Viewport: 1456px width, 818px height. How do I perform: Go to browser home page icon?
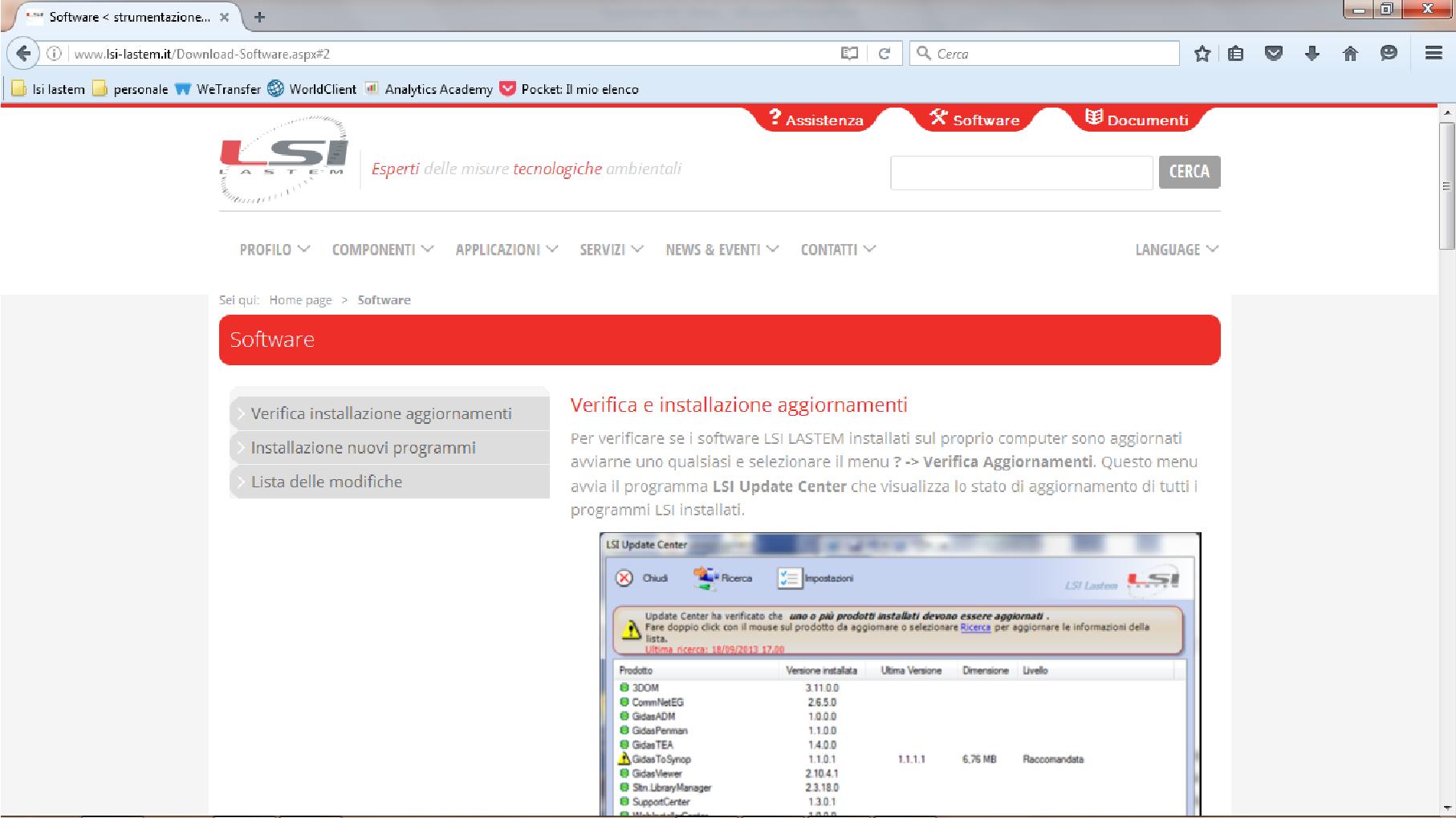(x=1350, y=54)
